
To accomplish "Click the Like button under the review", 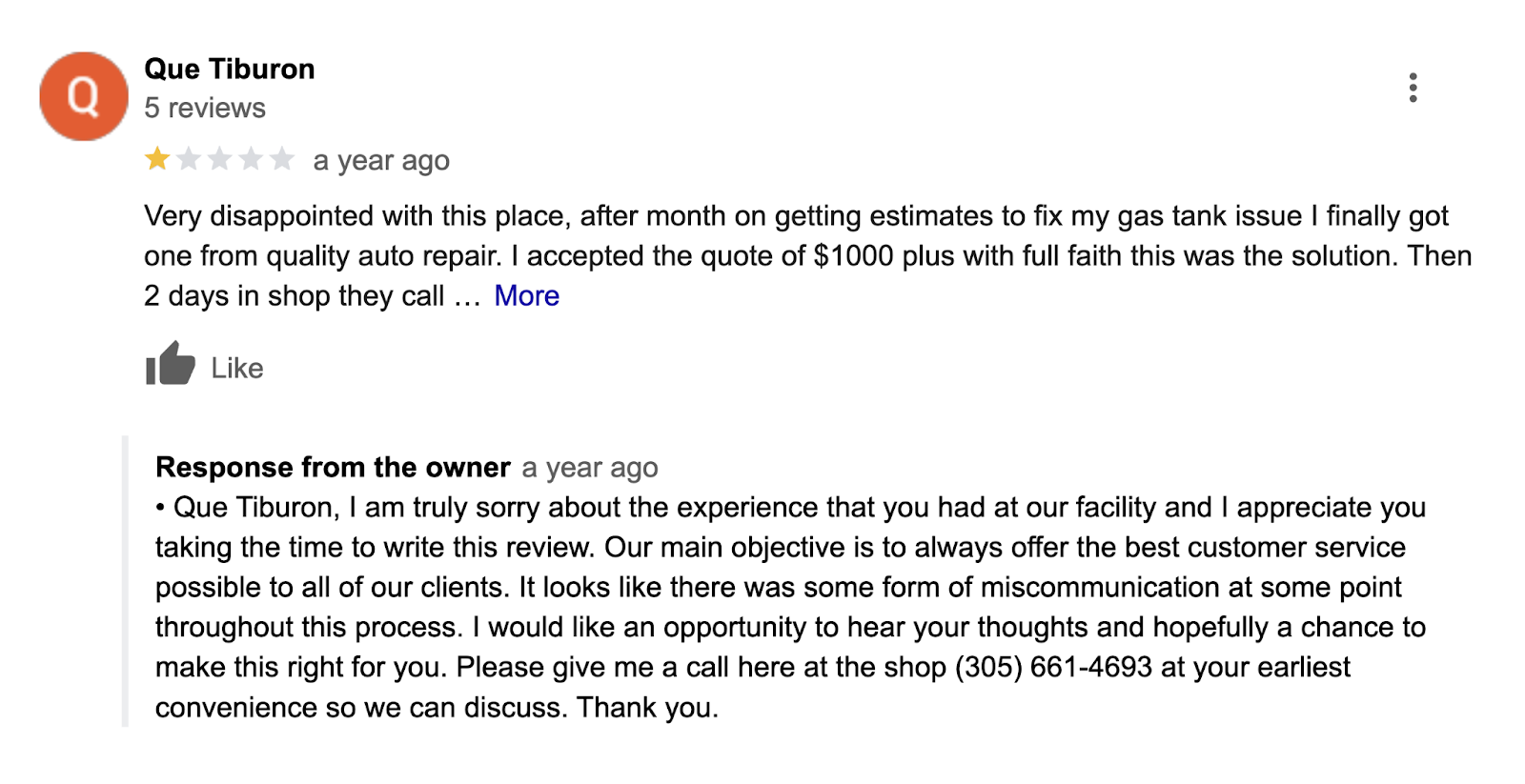I will click(x=205, y=367).
